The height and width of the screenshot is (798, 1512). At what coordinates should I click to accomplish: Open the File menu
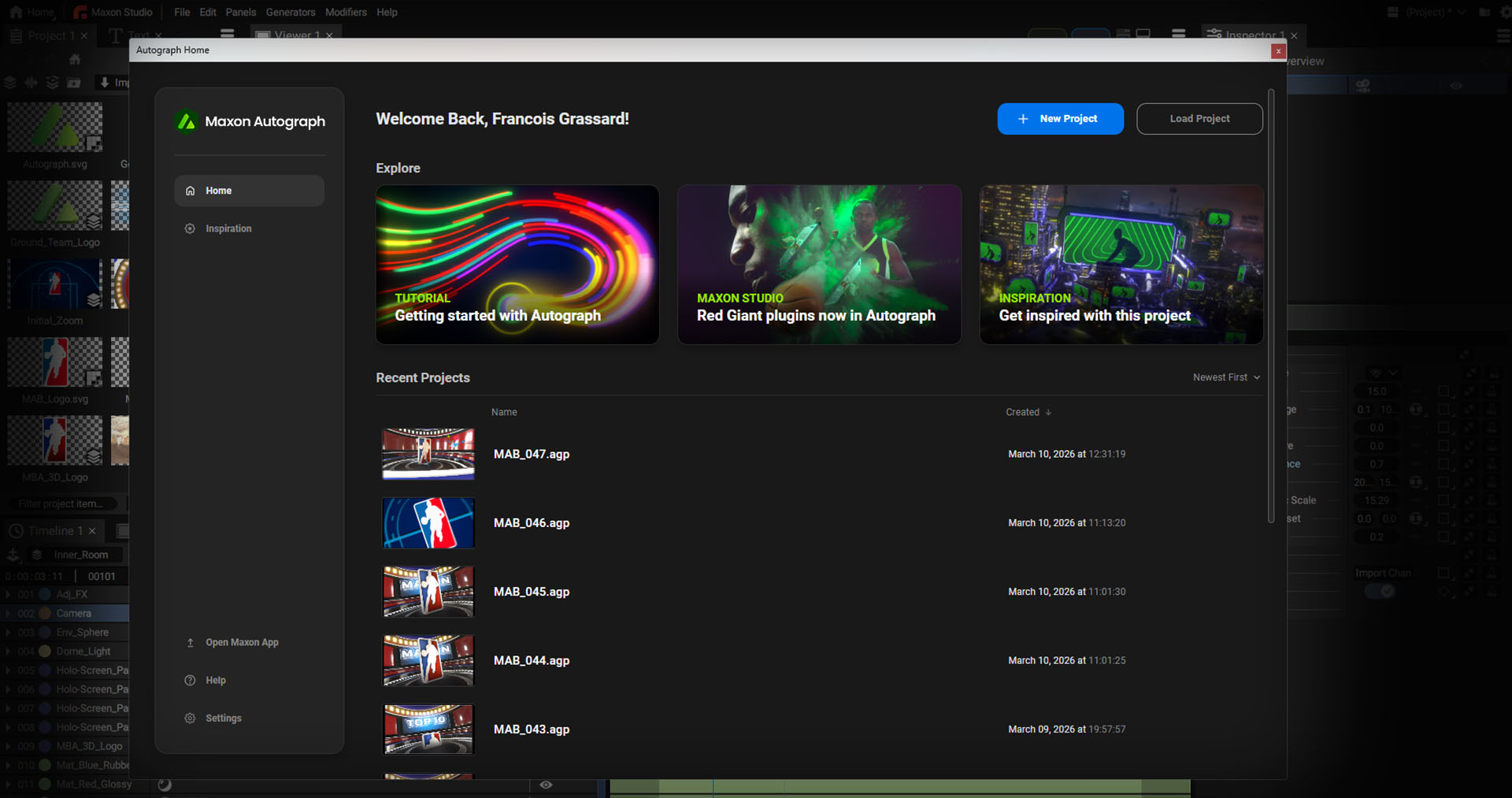coord(182,12)
